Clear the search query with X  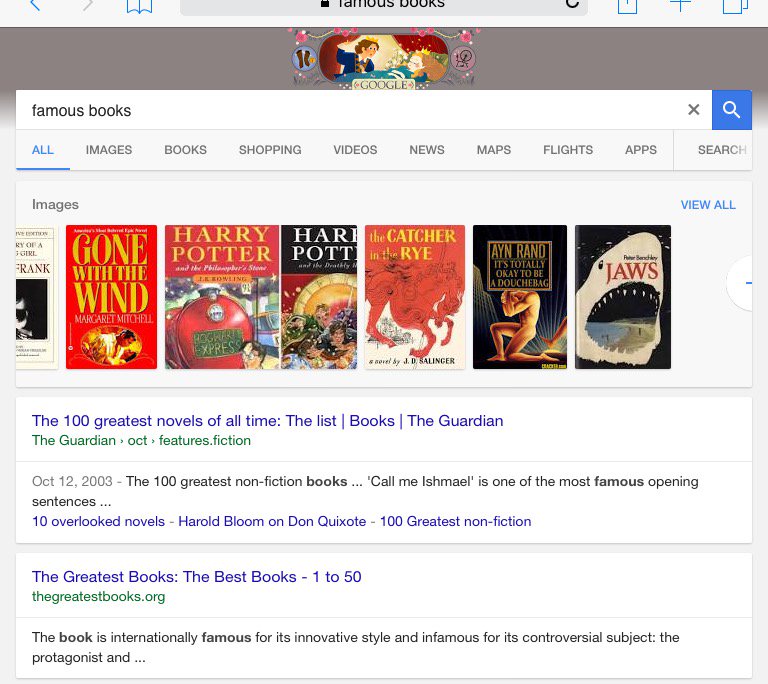pos(694,110)
